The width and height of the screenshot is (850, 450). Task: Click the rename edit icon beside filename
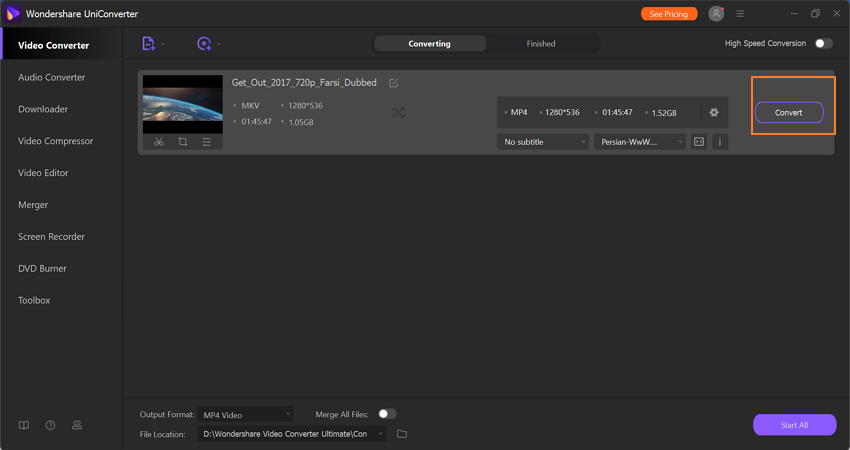394,83
